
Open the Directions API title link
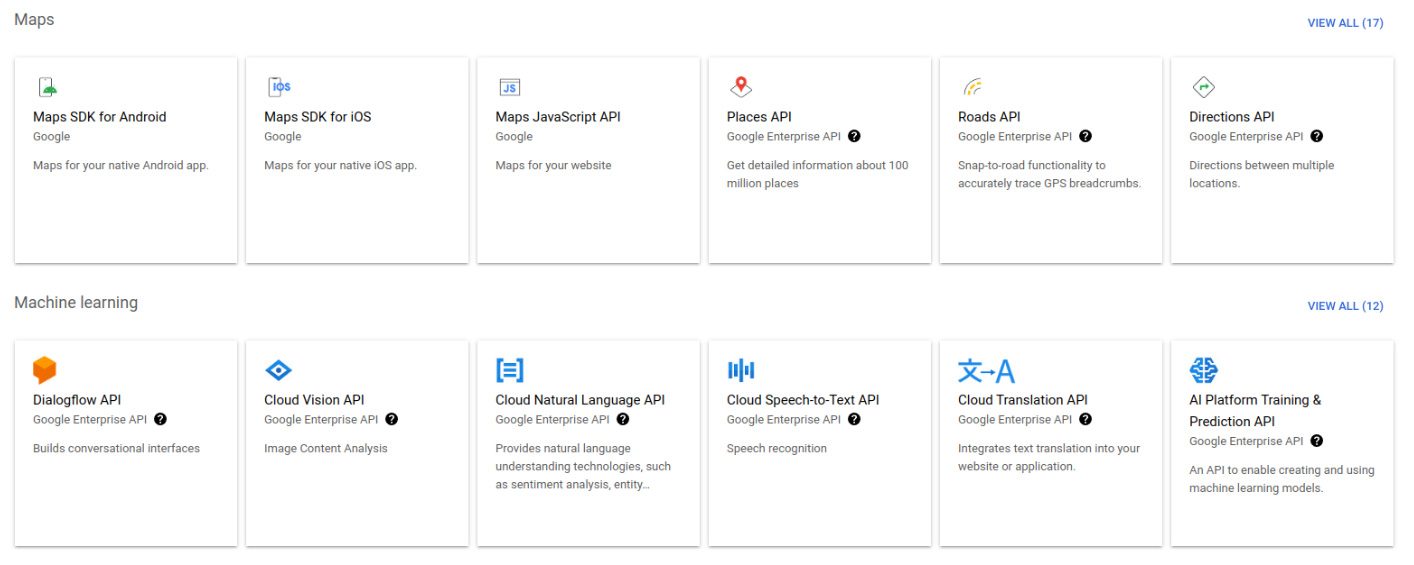(1231, 117)
